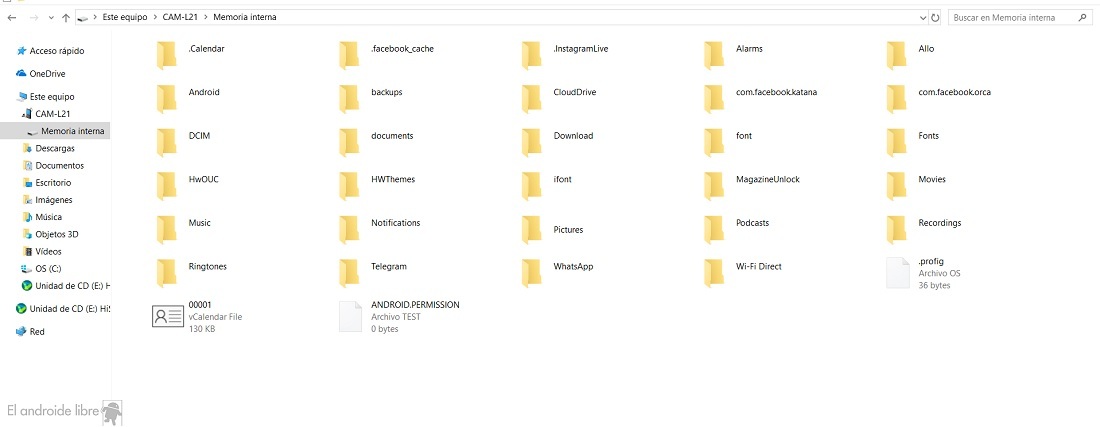Open OS (C:) drive in navigation pane
This screenshot has height=427, width=1100.
[42, 269]
